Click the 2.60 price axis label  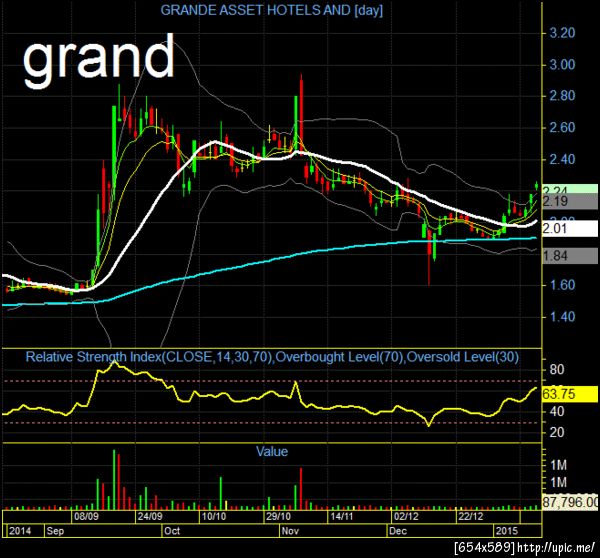coord(562,127)
